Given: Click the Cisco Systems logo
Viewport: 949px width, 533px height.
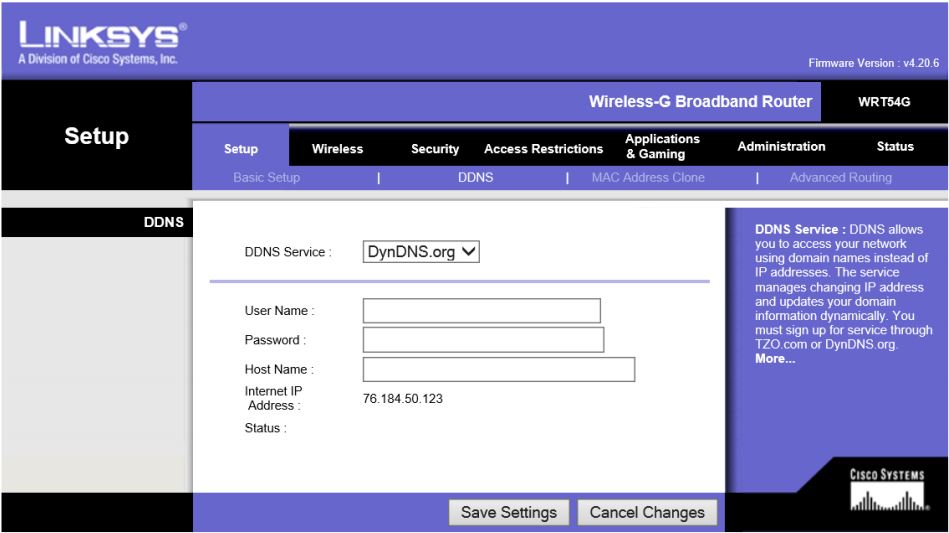Looking at the screenshot, I should (x=887, y=489).
